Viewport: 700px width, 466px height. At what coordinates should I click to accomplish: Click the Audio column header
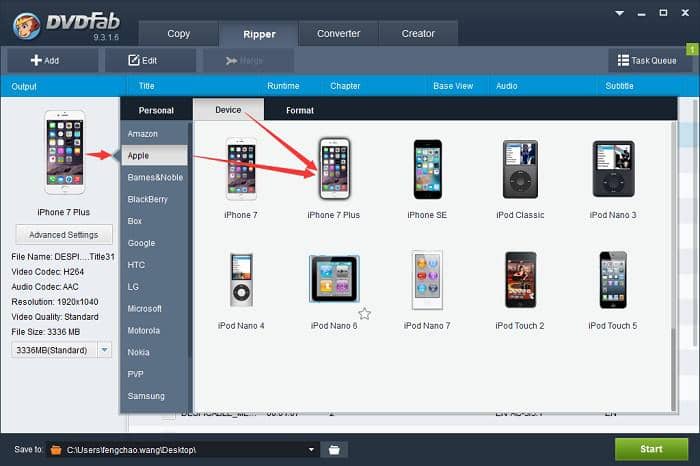point(507,86)
